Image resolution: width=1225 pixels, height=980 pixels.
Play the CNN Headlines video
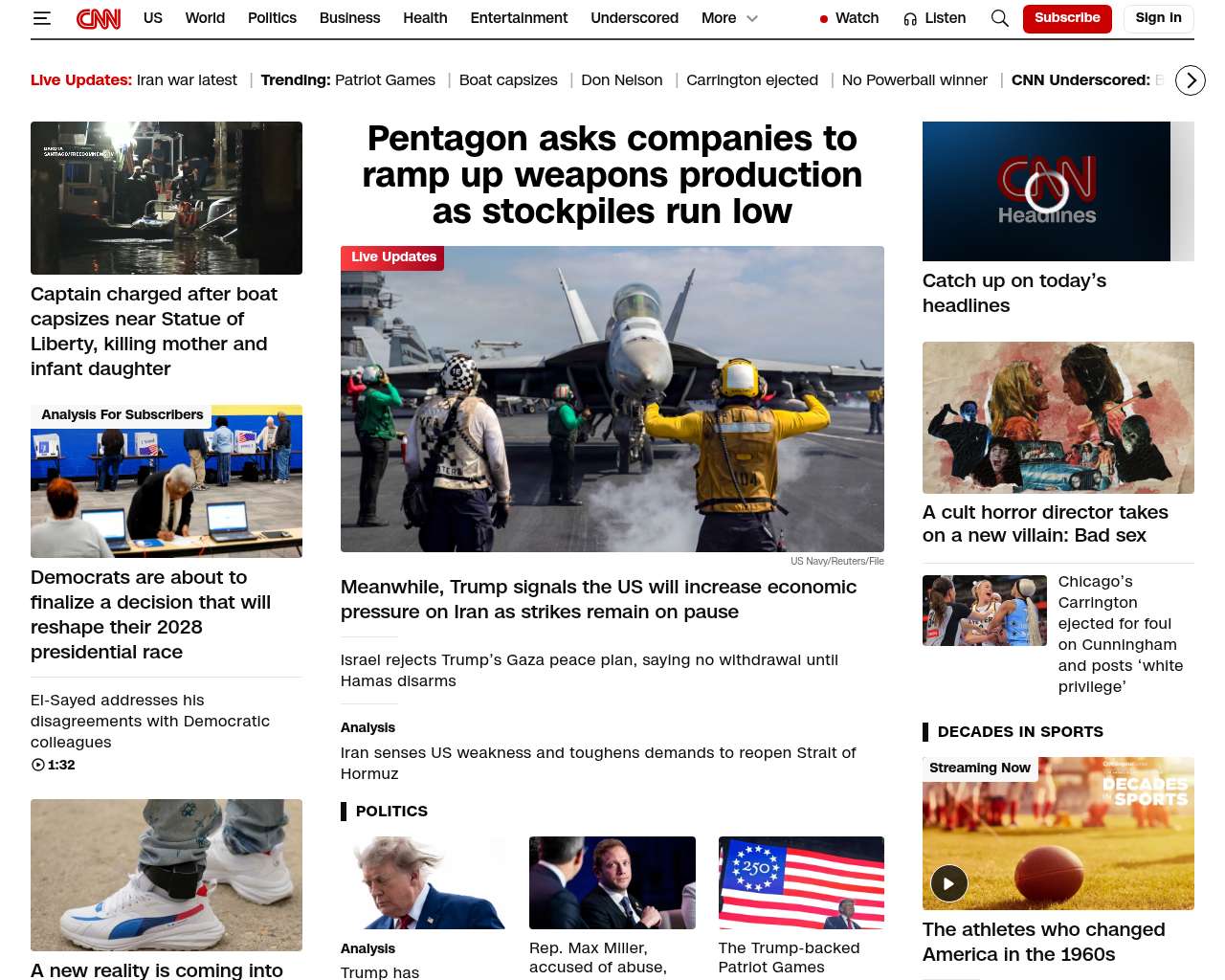click(1046, 191)
